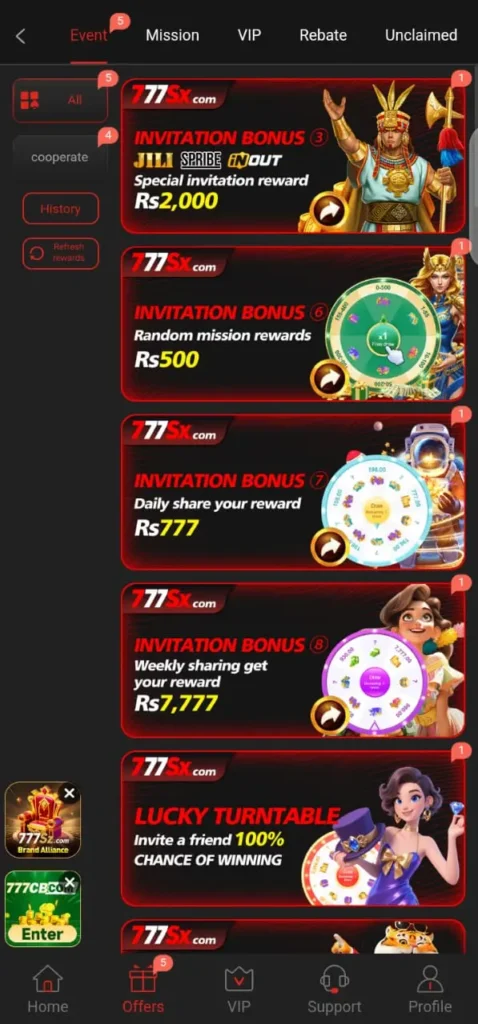Image resolution: width=478 pixels, height=1024 pixels.
Task: Switch to the Mission tab
Action: click(x=172, y=35)
